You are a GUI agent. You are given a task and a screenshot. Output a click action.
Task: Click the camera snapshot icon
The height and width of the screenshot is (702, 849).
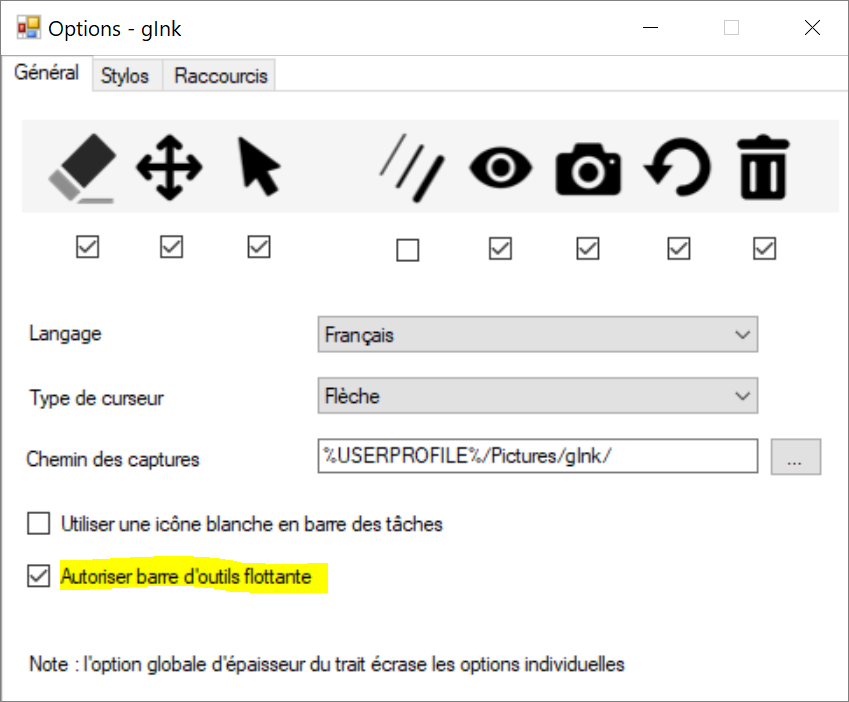(588, 169)
